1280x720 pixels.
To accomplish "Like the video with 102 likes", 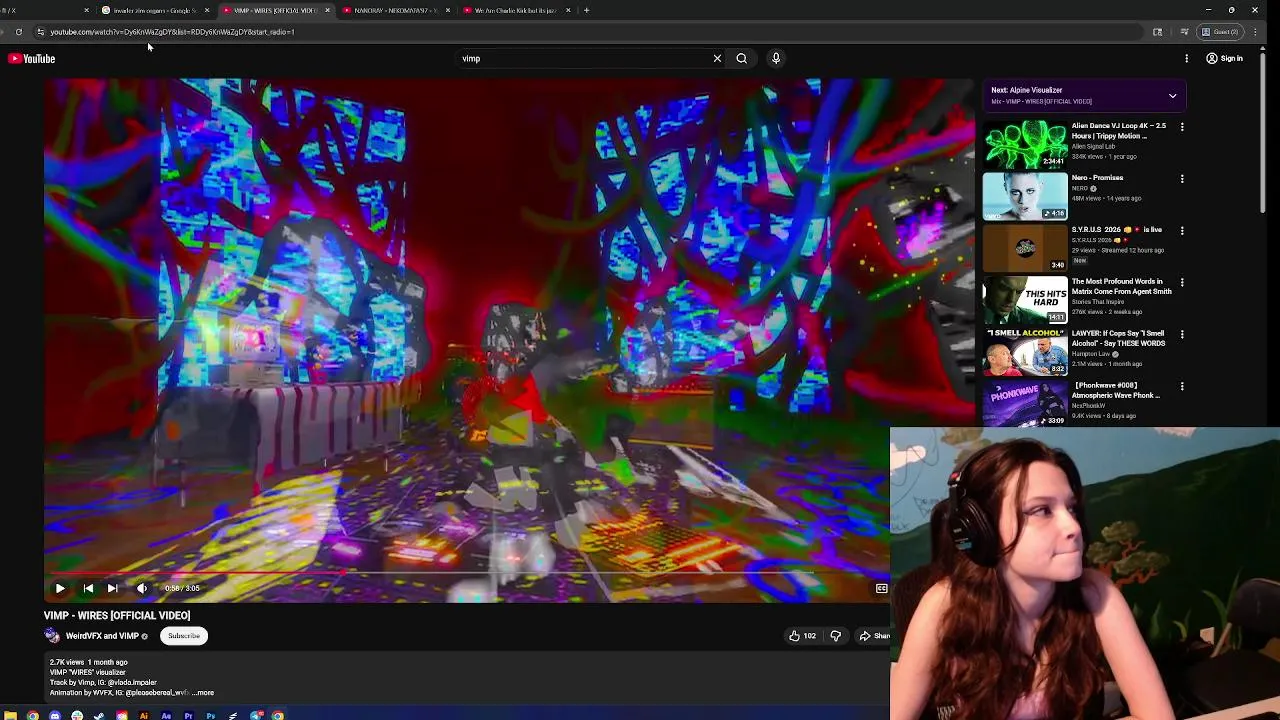I will point(802,636).
